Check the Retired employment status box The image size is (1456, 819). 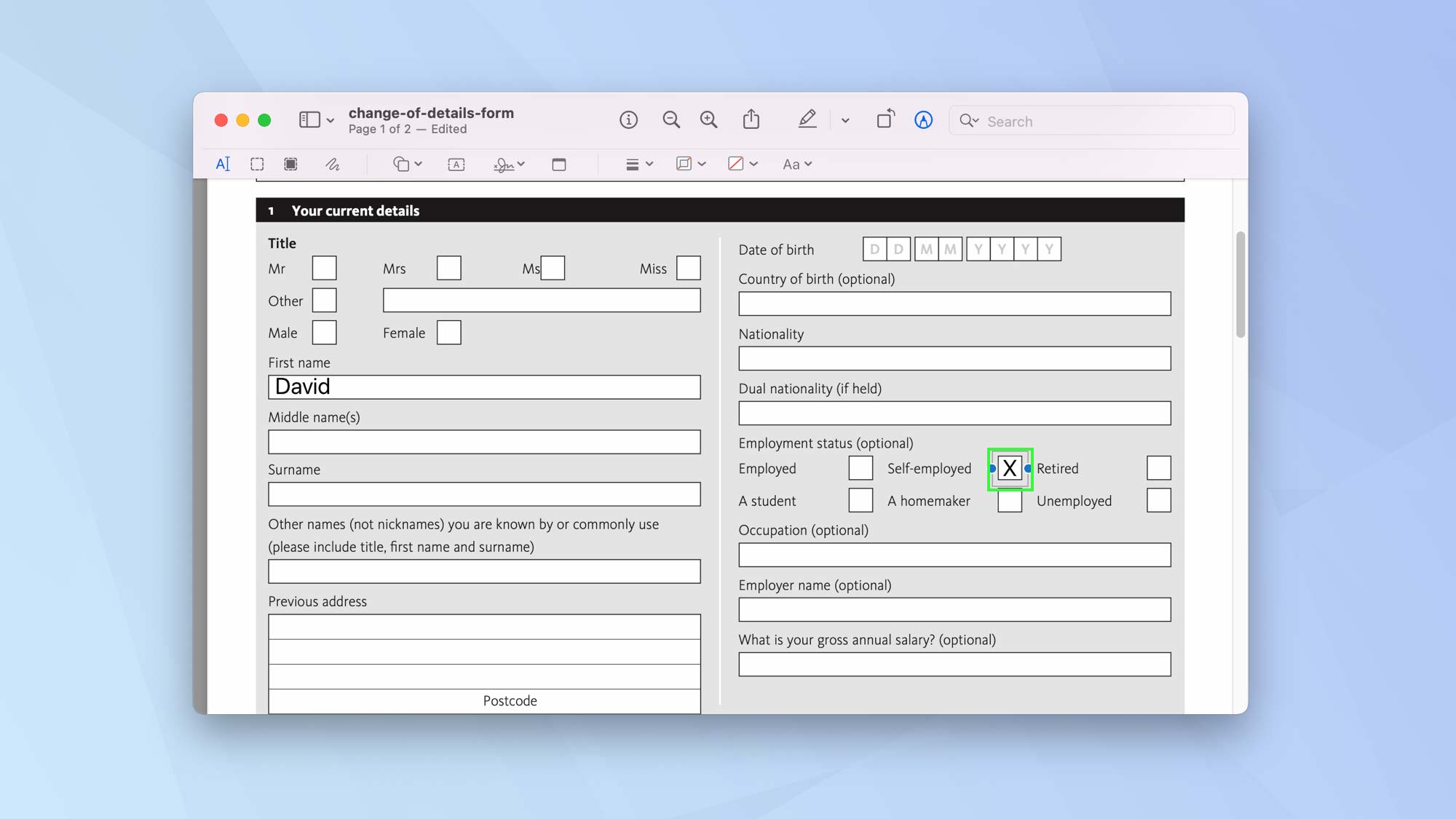point(1158,468)
